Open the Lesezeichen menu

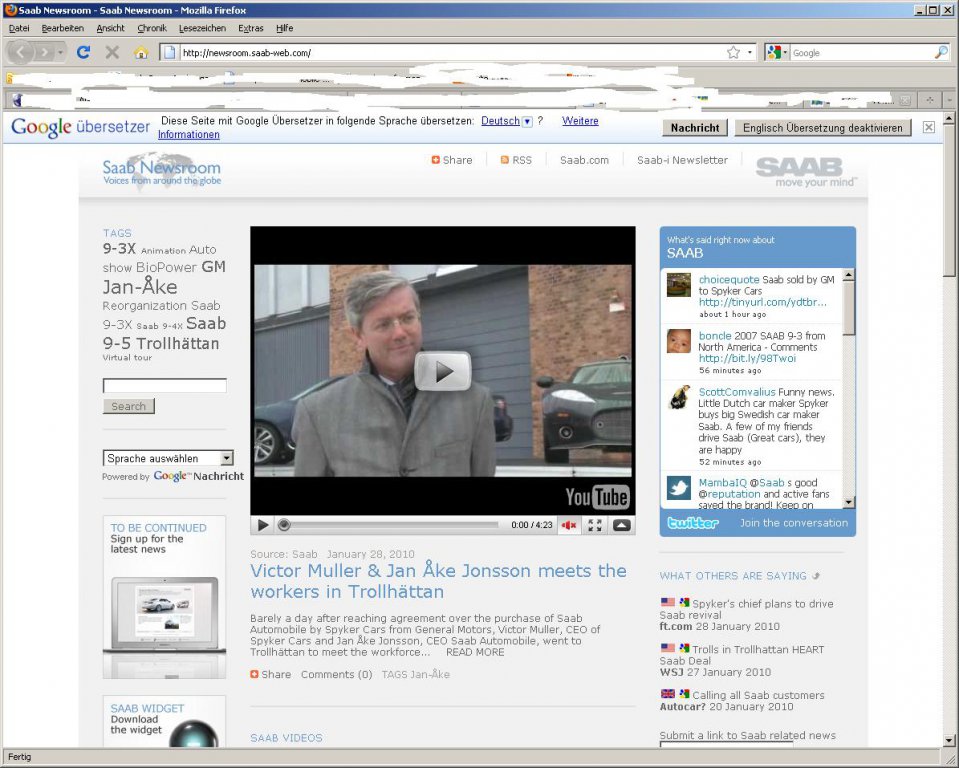click(202, 28)
